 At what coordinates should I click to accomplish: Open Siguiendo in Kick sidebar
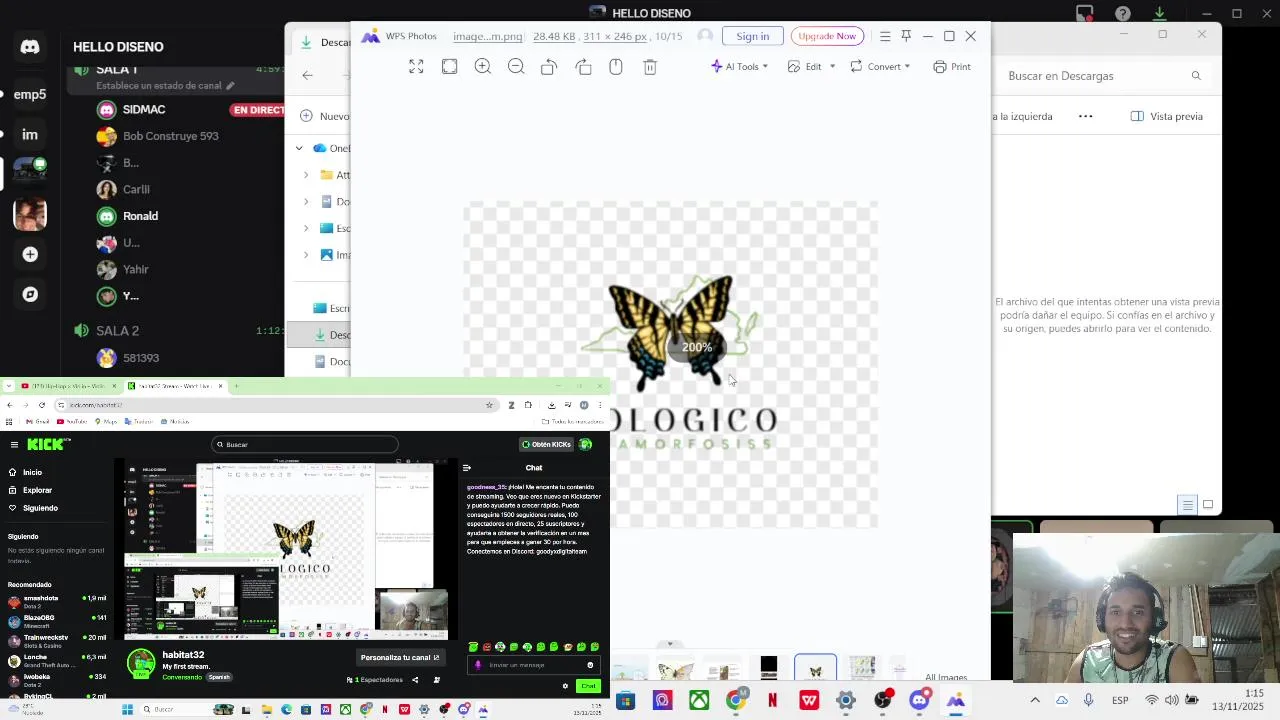[x=33, y=508]
